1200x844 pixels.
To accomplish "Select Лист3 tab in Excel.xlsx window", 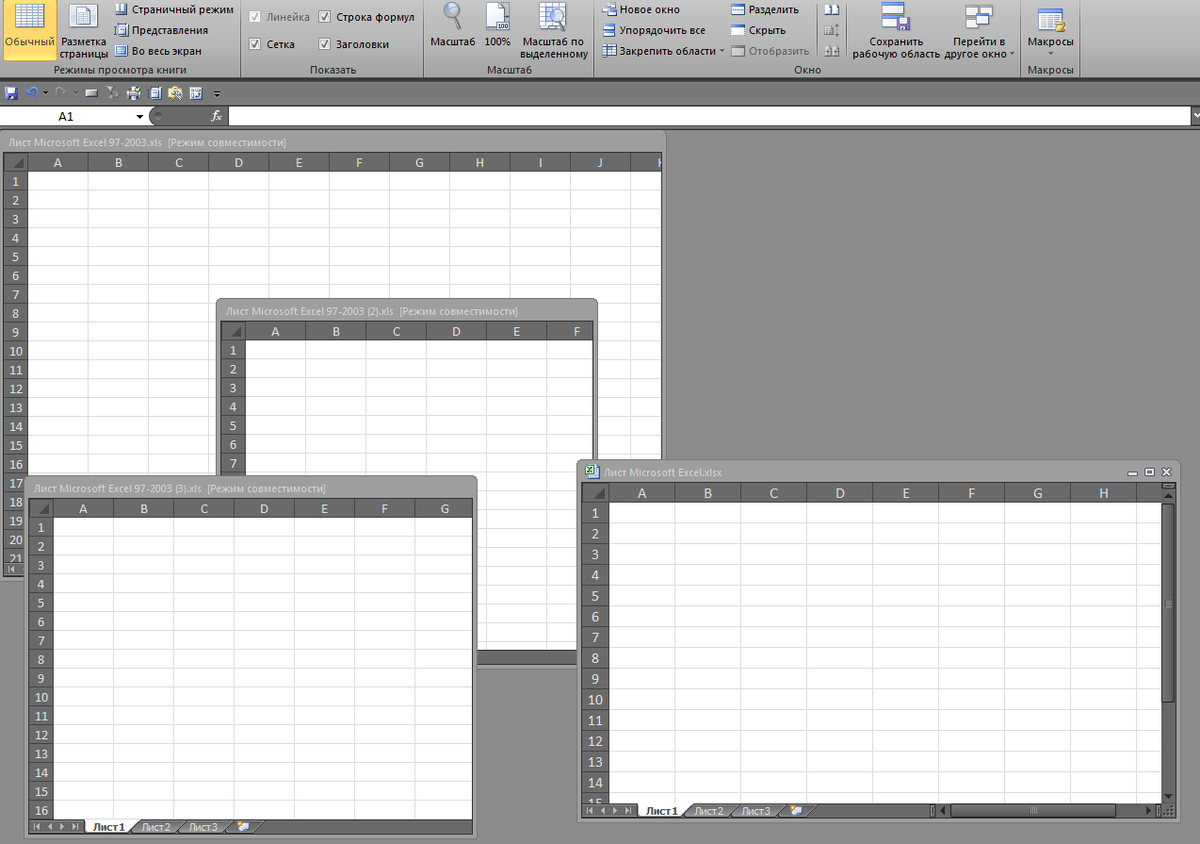I will [756, 810].
